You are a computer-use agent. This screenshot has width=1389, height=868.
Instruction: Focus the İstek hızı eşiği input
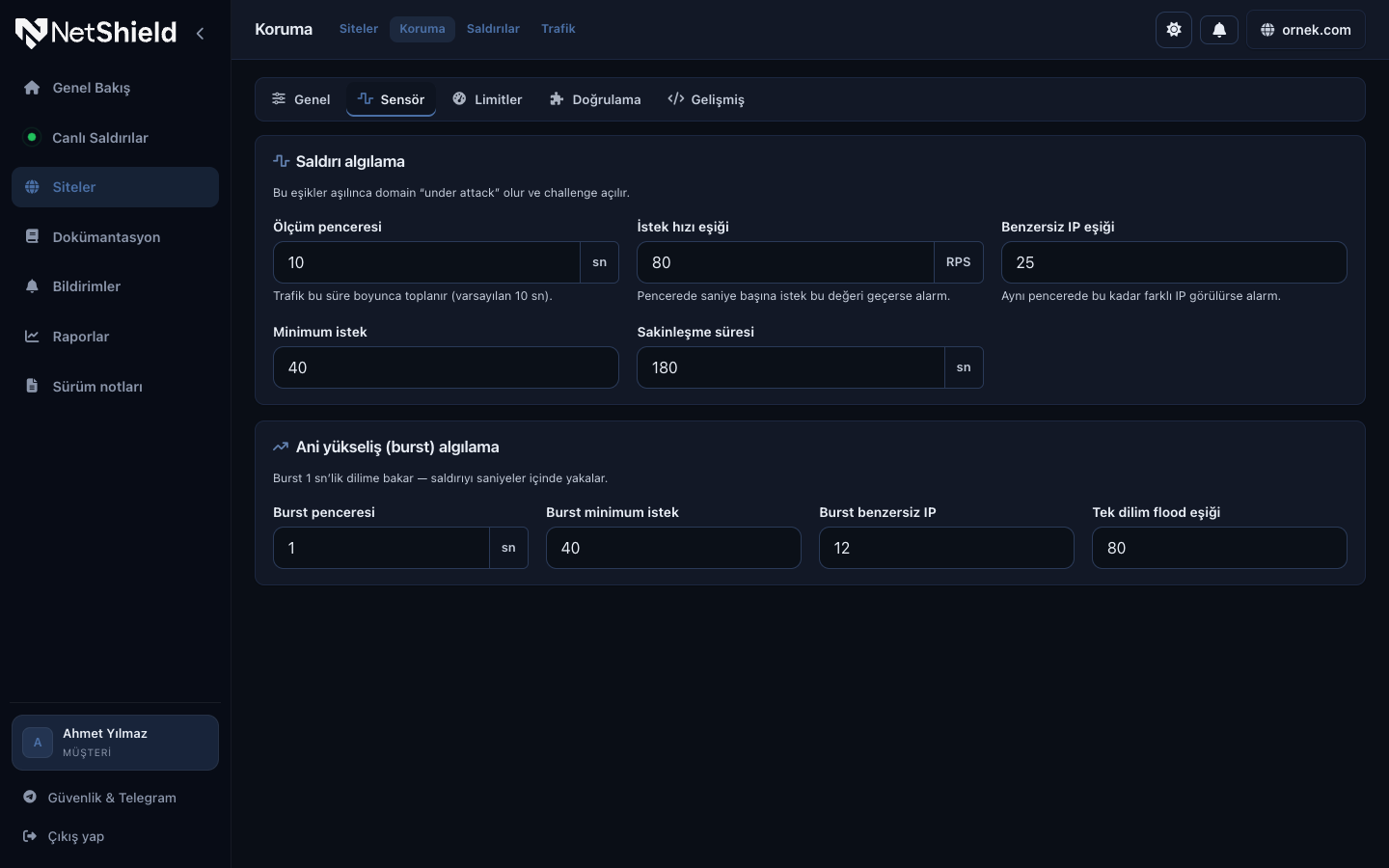click(x=785, y=262)
